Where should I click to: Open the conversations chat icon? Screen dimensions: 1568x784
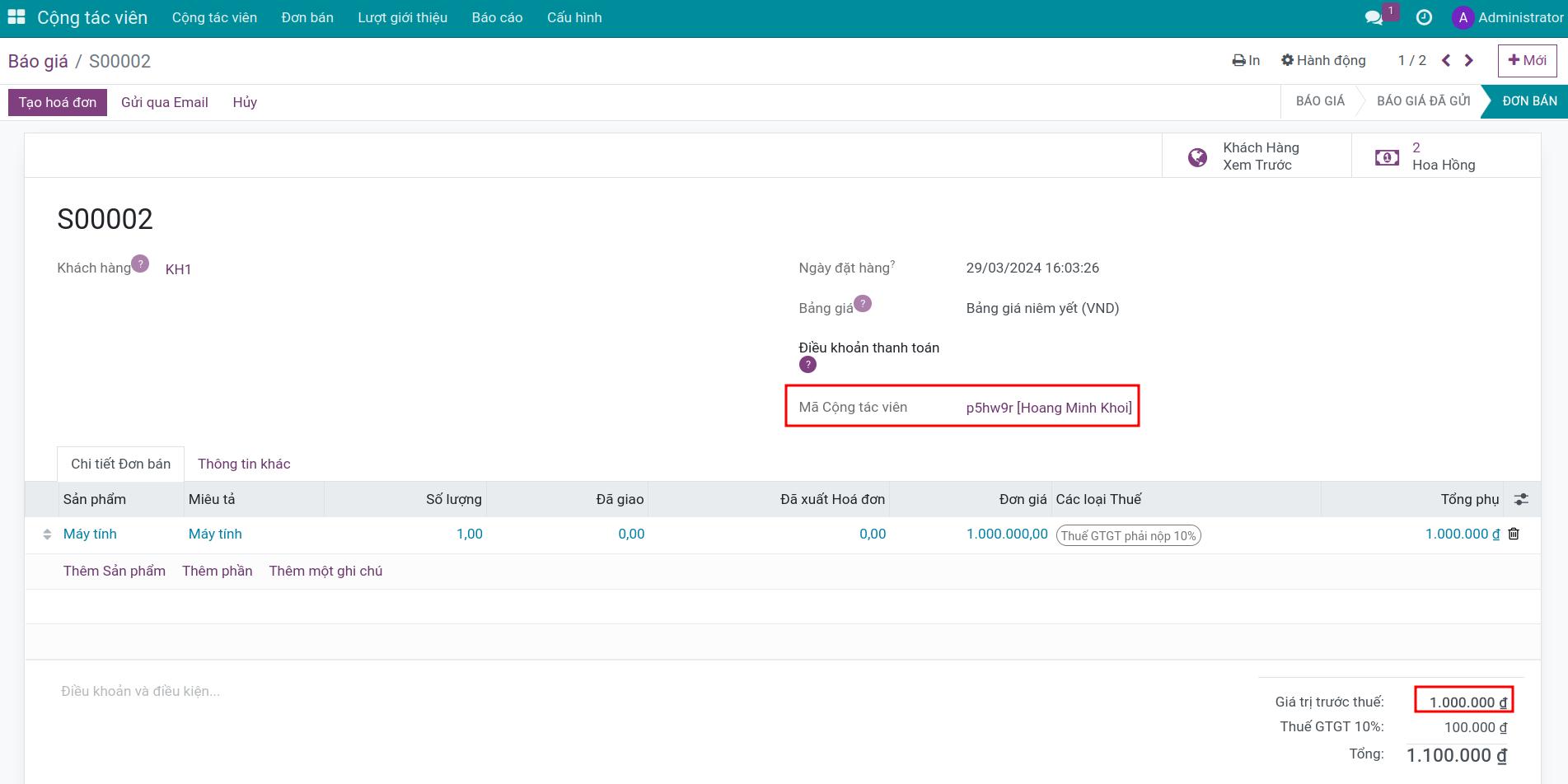[x=1374, y=17]
